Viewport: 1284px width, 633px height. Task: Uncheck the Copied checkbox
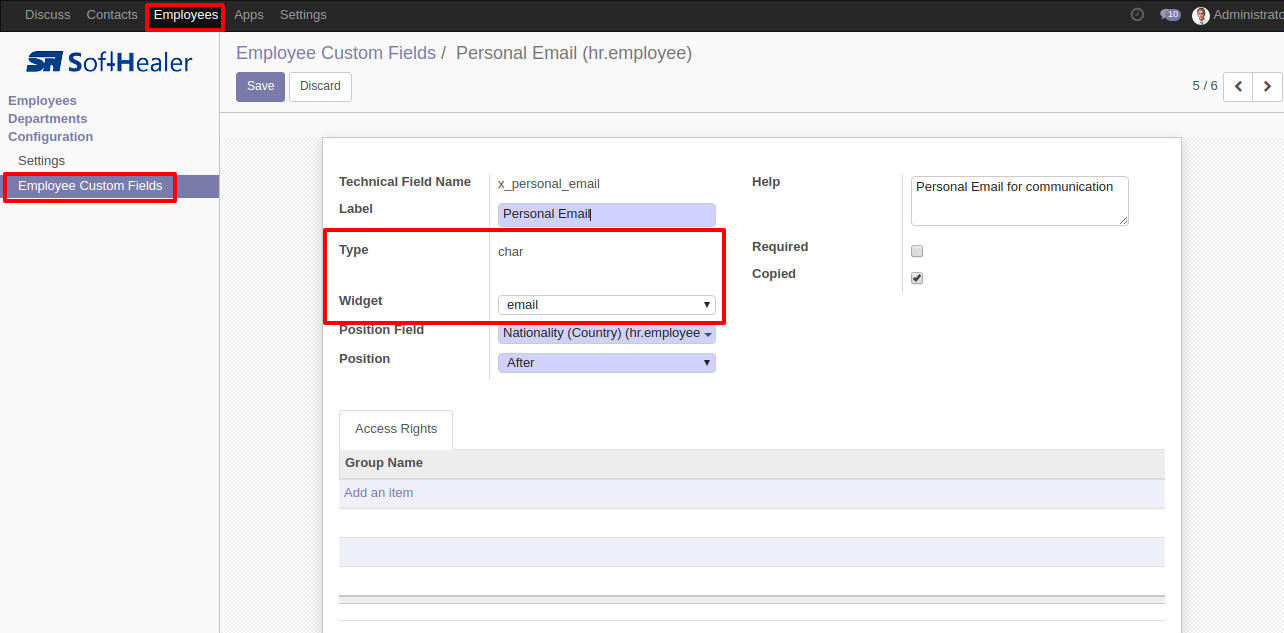tap(917, 278)
